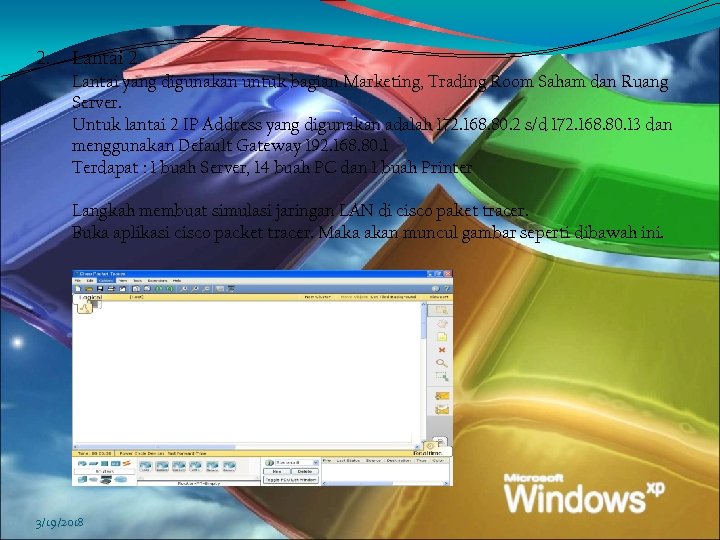720x540 pixels.
Task: Select the Connections lightning bolt icon
Action: 126,464
